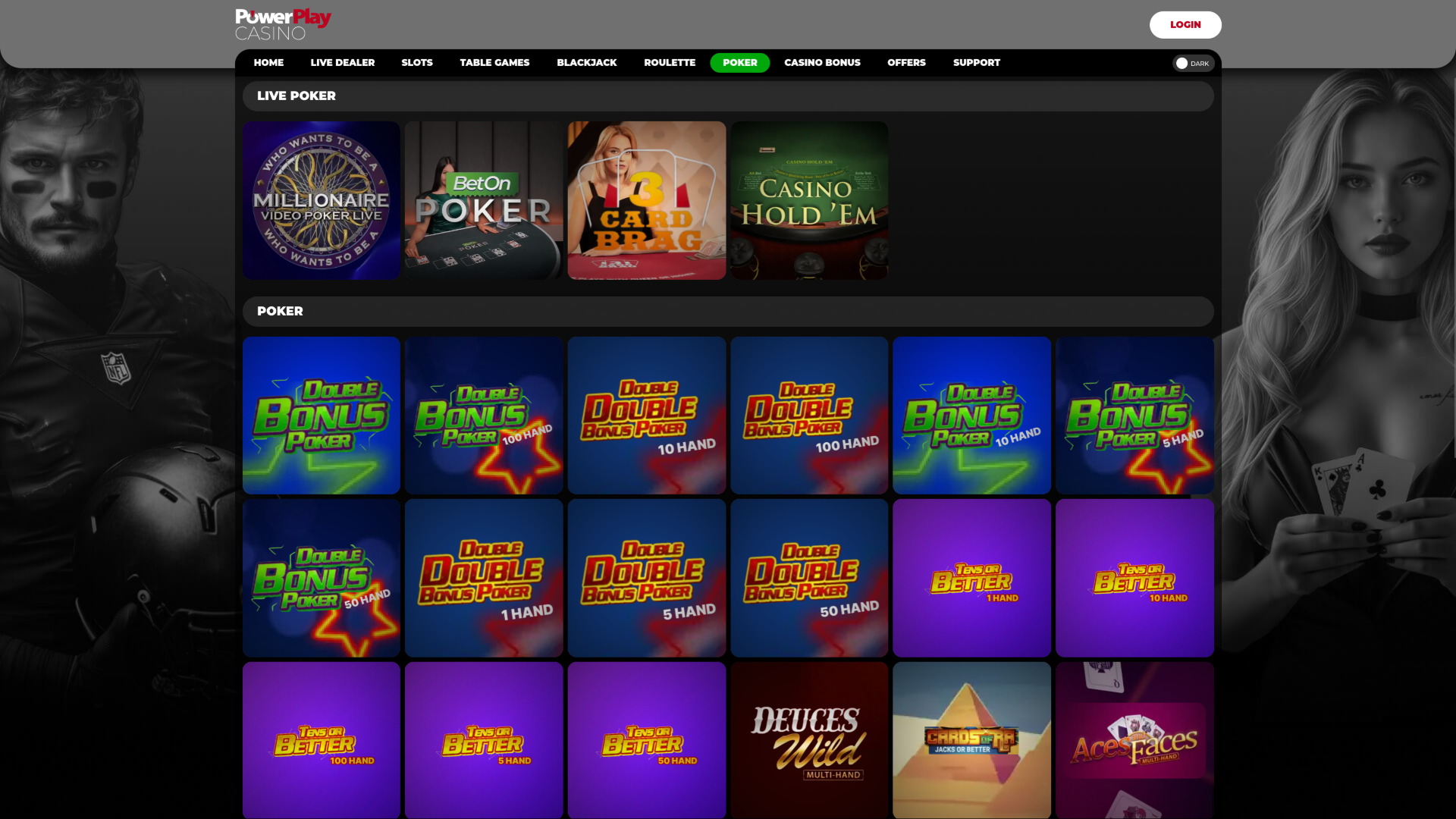Screen dimensions: 1456x819
Task: Launch Bet On Poker live game
Action: [x=484, y=200]
